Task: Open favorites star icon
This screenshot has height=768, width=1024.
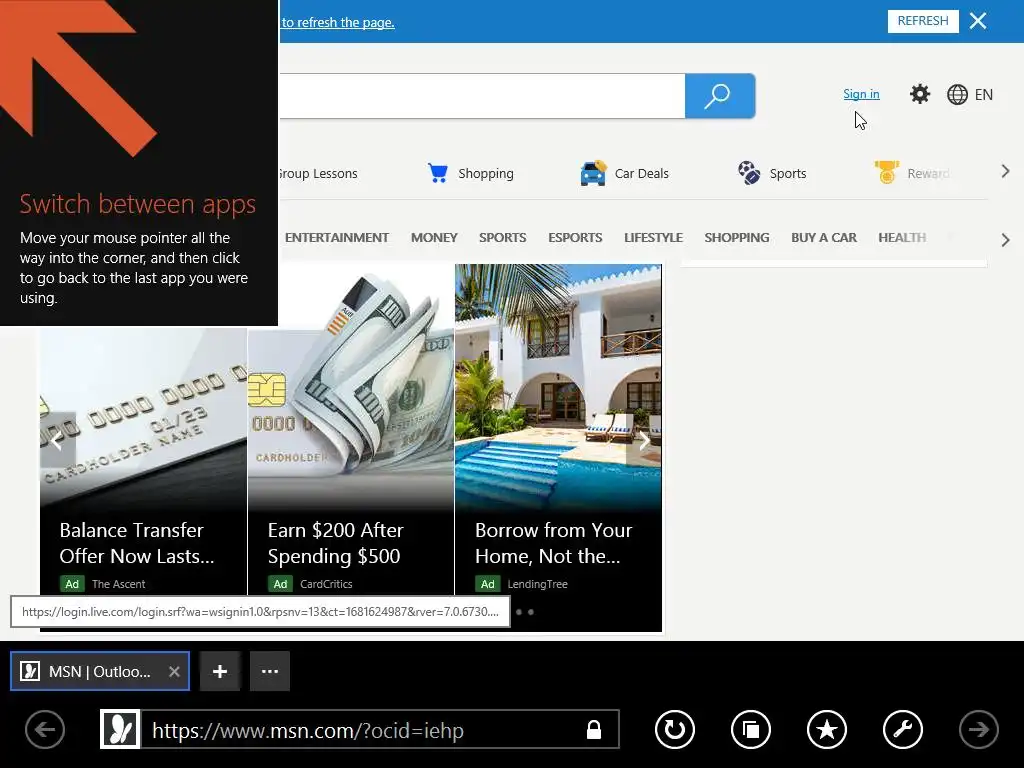Action: point(827,729)
